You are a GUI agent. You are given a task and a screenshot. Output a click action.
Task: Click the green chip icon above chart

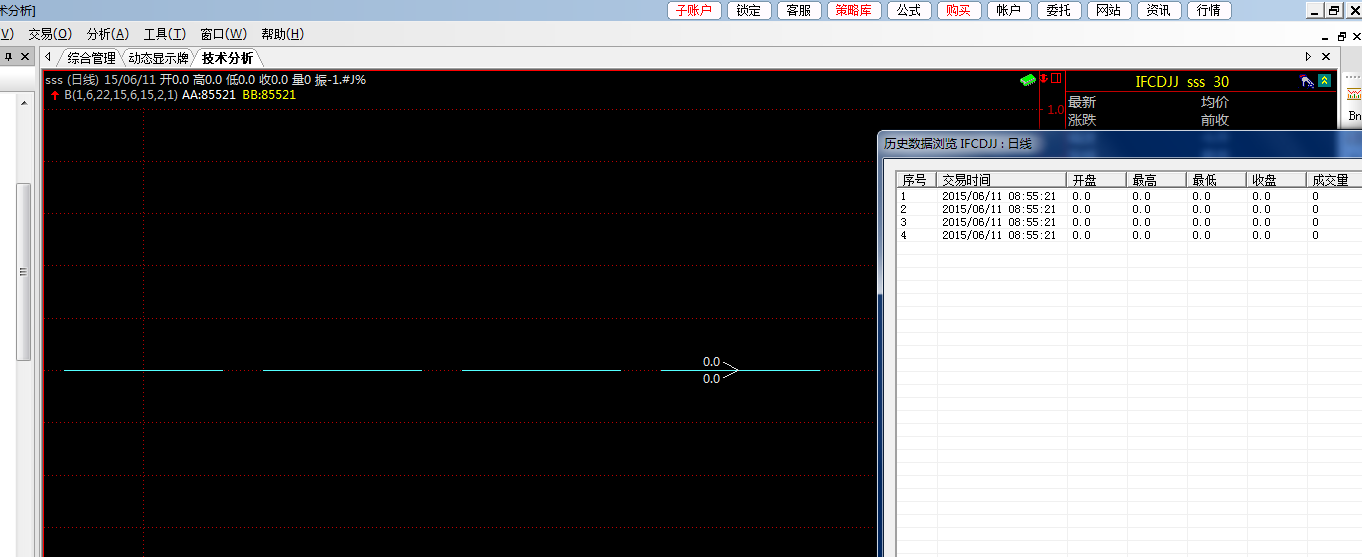click(x=1027, y=79)
